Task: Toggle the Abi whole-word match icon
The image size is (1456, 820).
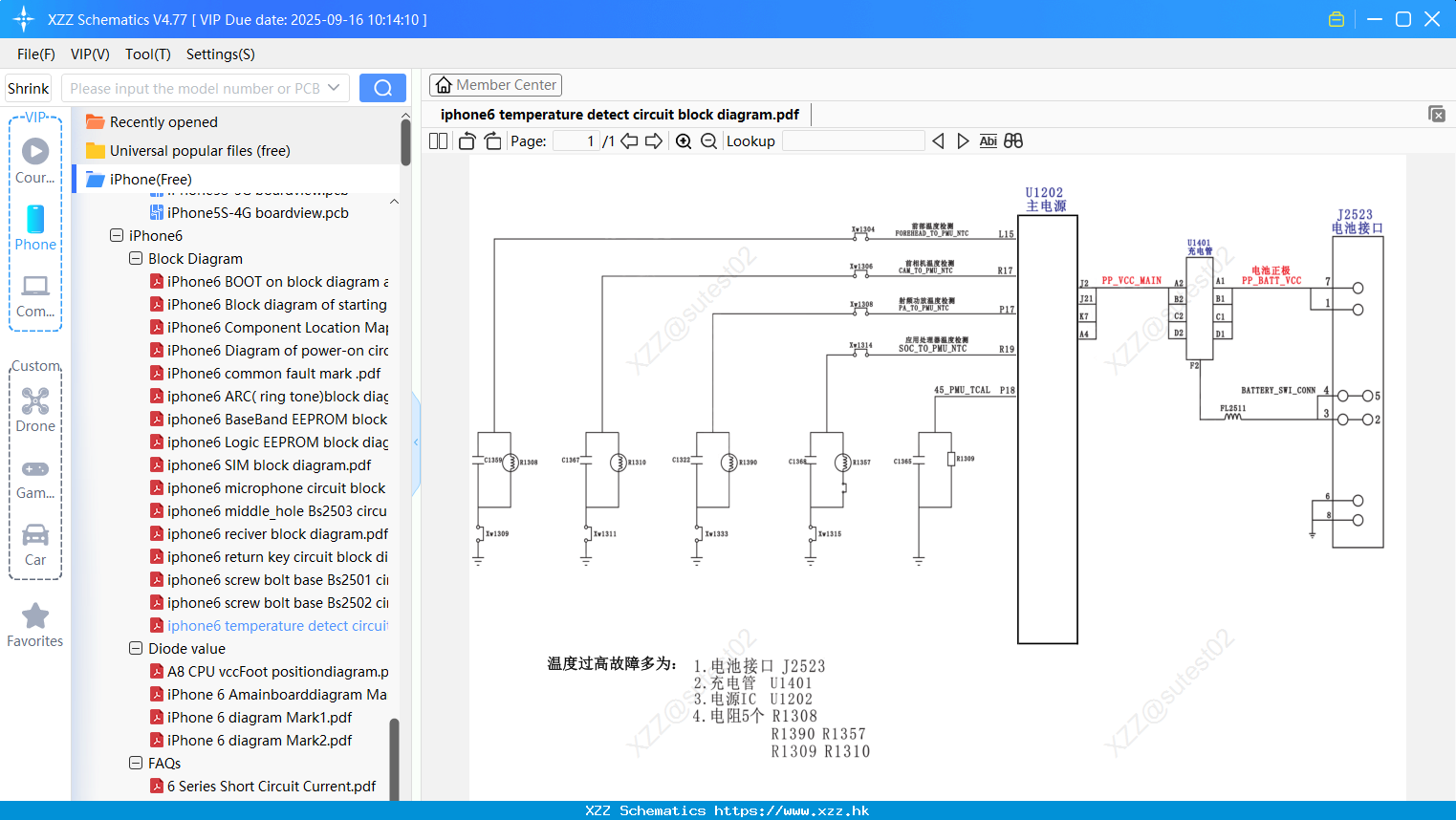Action: coord(989,141)
